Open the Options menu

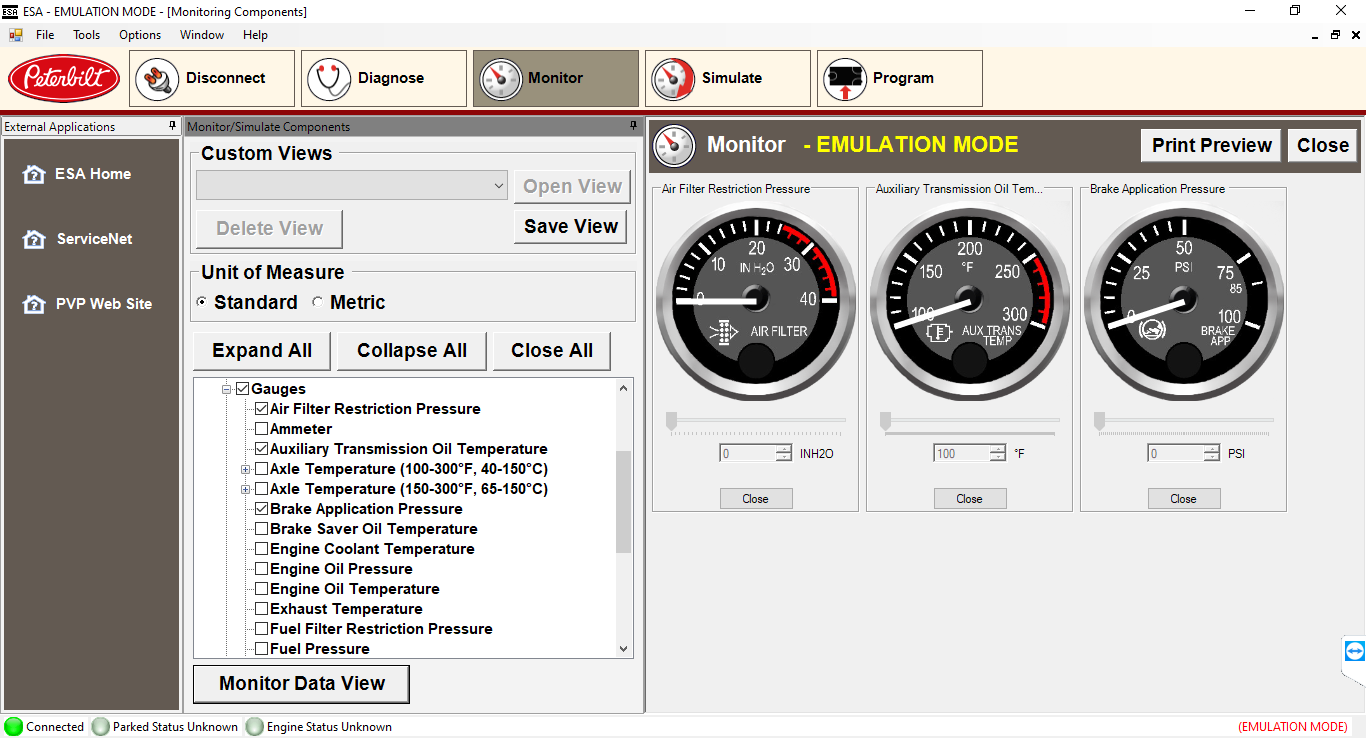140,35
